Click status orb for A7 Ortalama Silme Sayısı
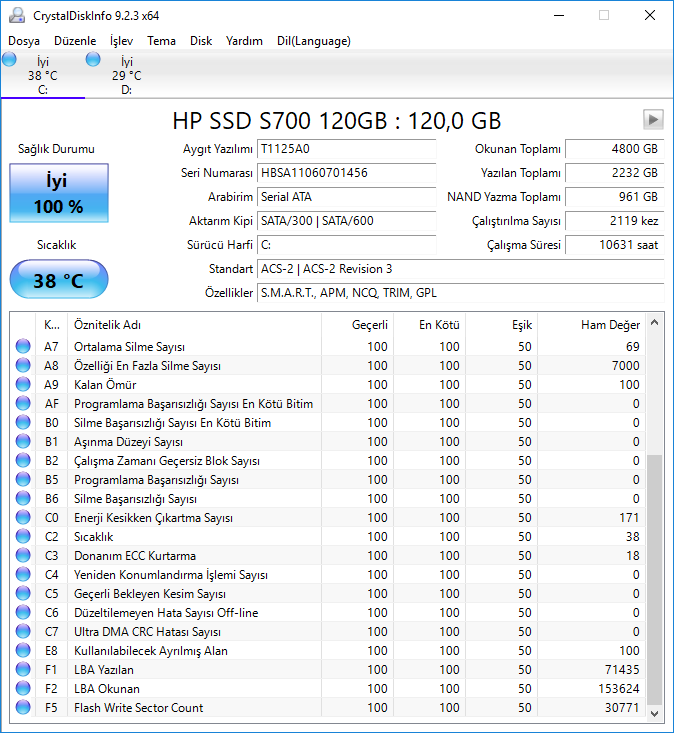The width and height of the screenshot is (674, 733). click(x=23, y=346)
